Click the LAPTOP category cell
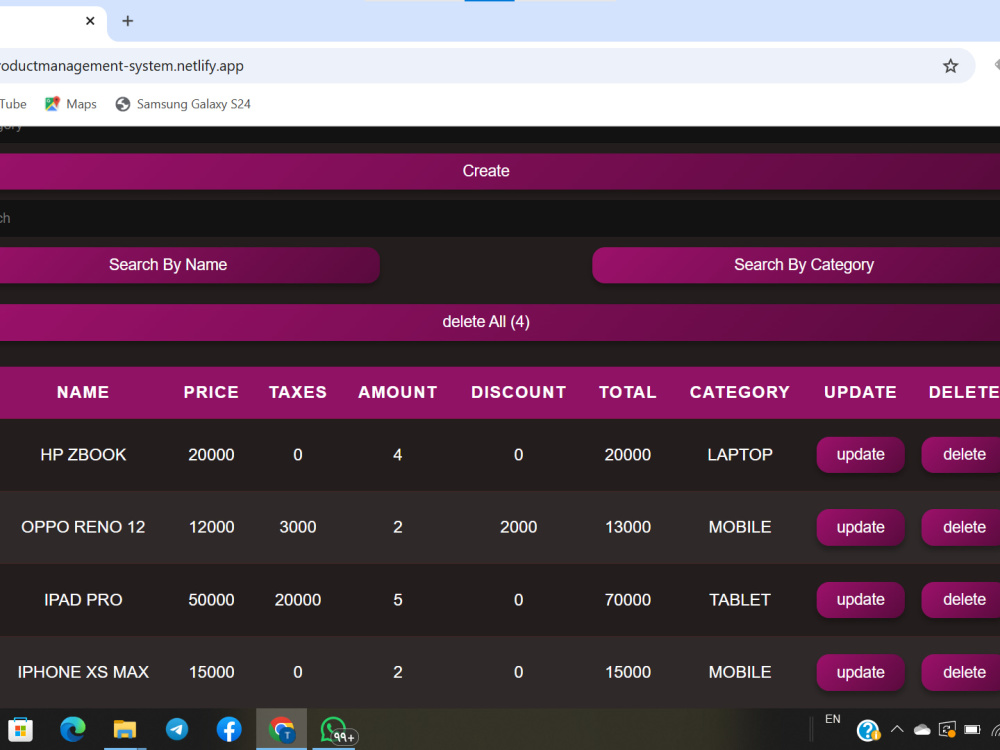This screenshot has width=1000, height=750. click(x=740, y=455)
